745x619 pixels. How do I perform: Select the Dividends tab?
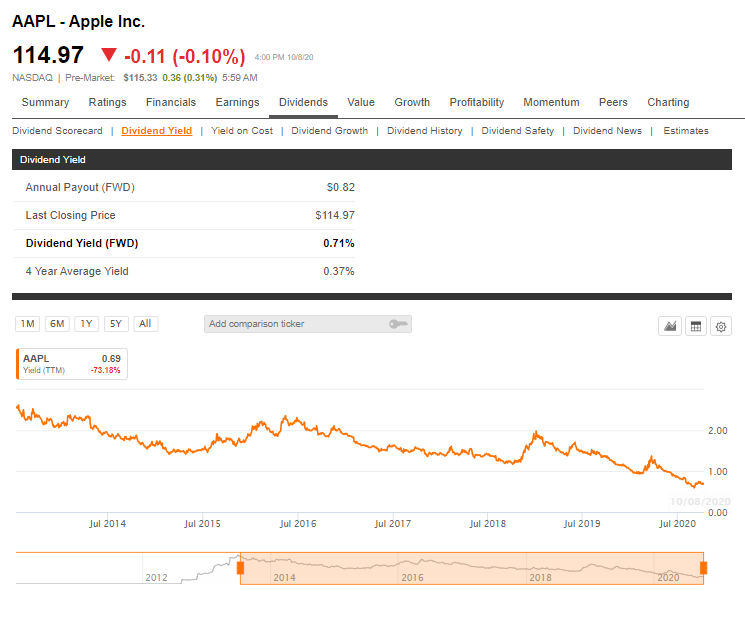303,102
